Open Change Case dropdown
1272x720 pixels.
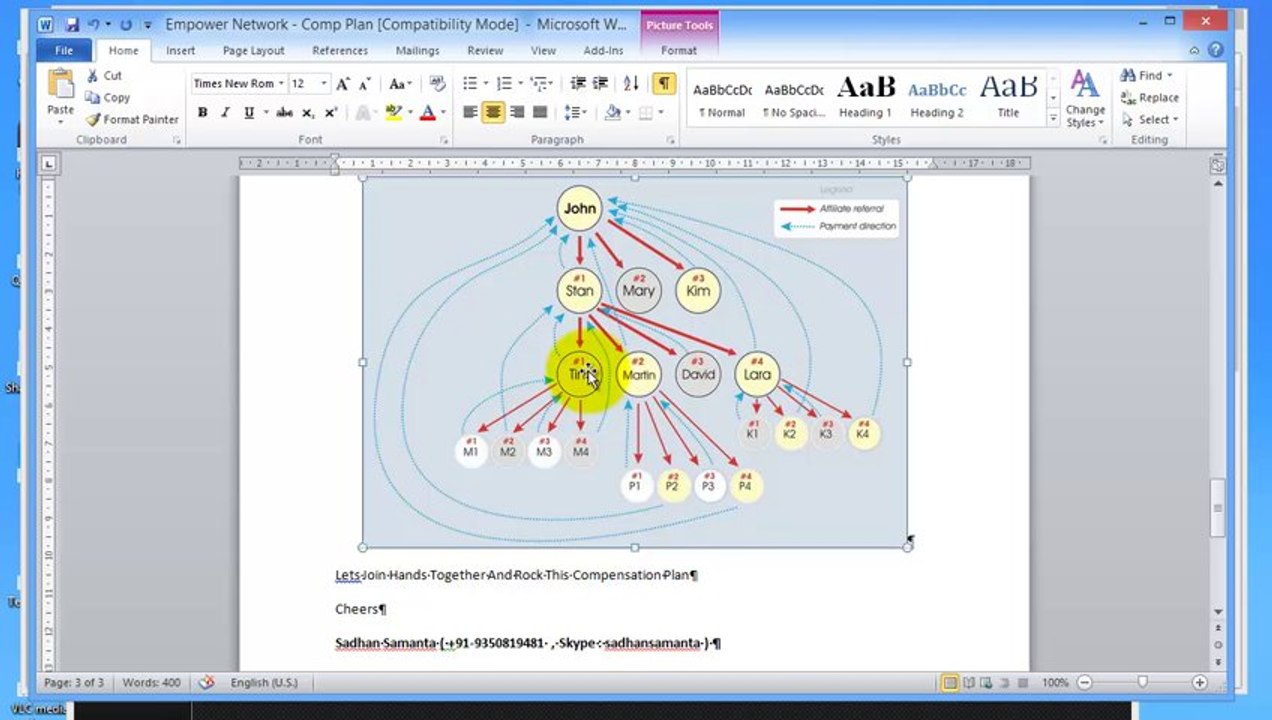(400, 84)
